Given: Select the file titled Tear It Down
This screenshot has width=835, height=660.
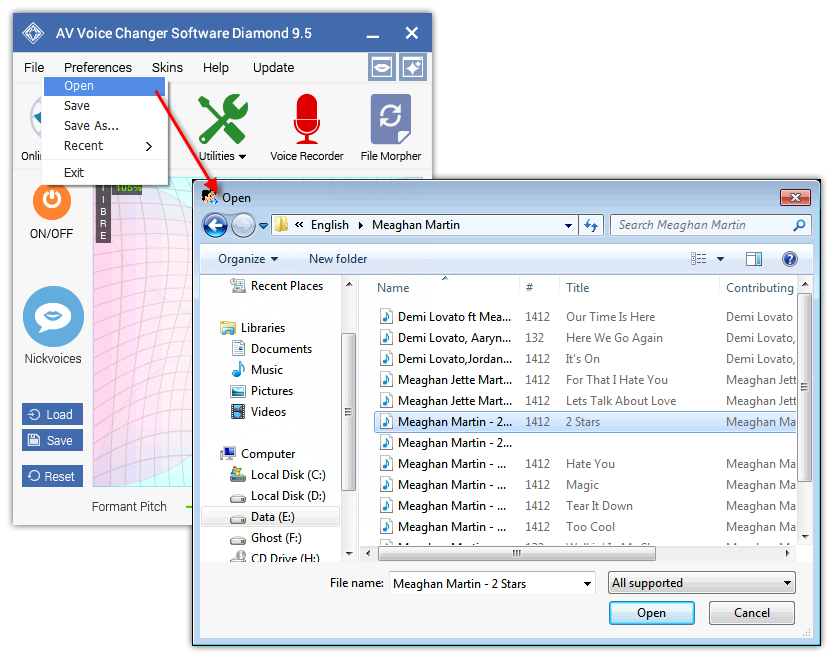Looking at the screenshot, I should click(x=585, y=506).
